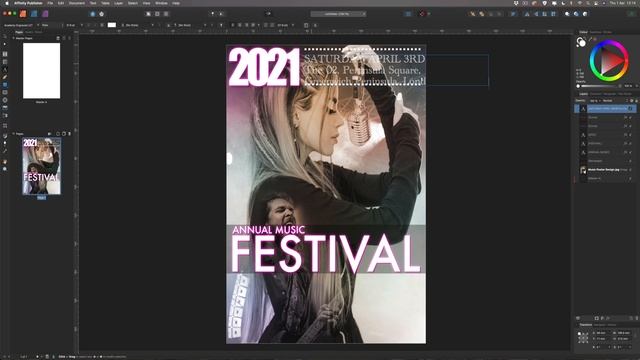Open the leading value dropdown arrow
640x360 pixels.
point(293,25)
